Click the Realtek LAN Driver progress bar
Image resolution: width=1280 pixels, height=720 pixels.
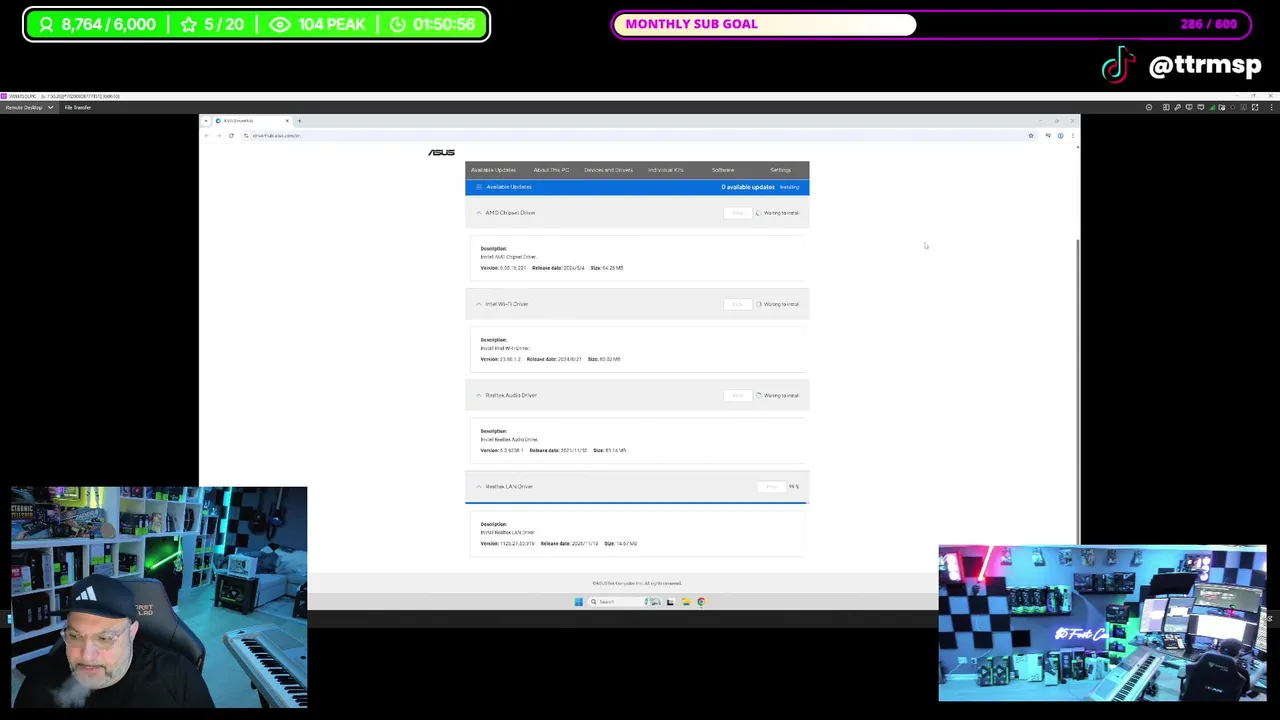tap(636, 503)
